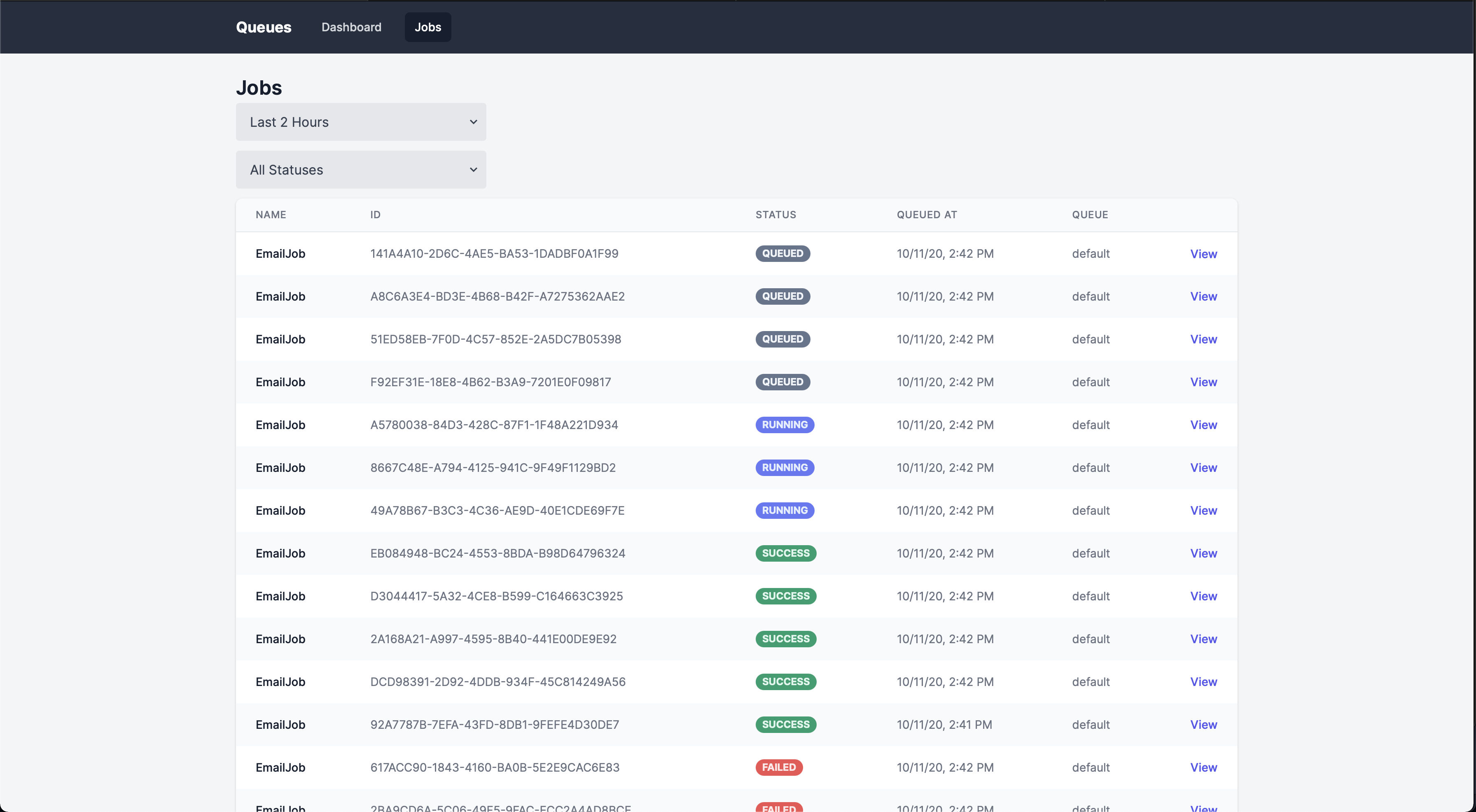
Task: Open View link for job A8C6A3E4
Action: tap(1203, 296)
